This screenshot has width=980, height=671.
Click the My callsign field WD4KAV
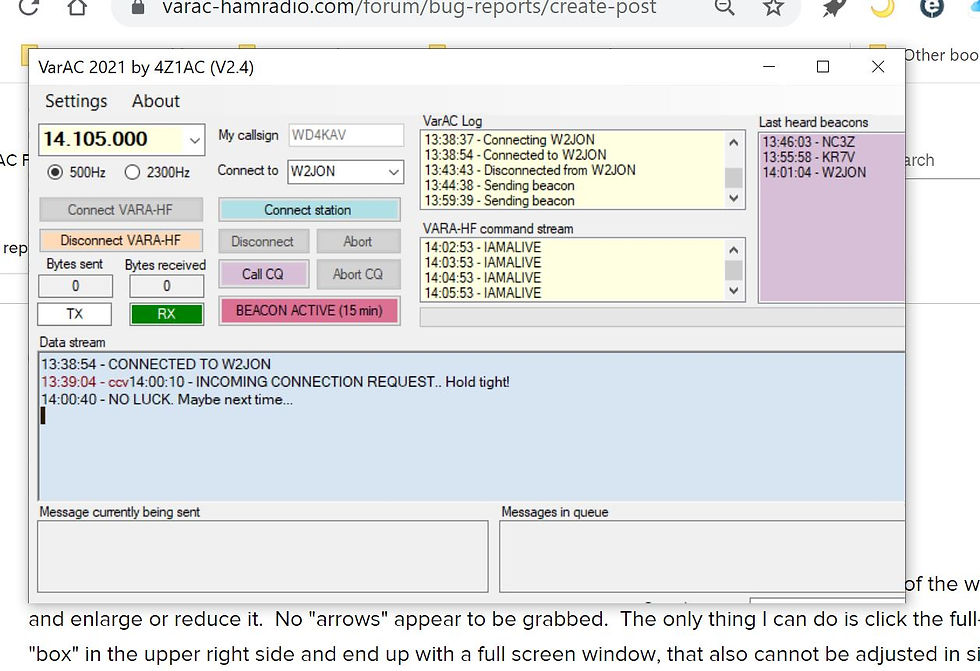click(x=346, y=135)
